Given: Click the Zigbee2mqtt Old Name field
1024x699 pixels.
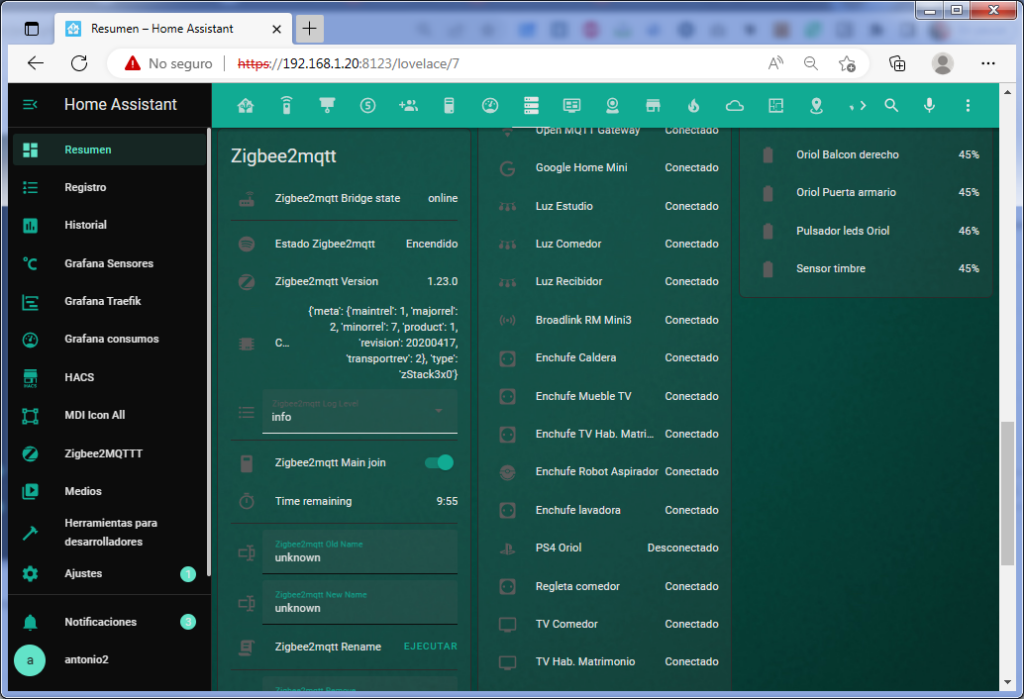Looking at the screenshot, I should 359,552.
